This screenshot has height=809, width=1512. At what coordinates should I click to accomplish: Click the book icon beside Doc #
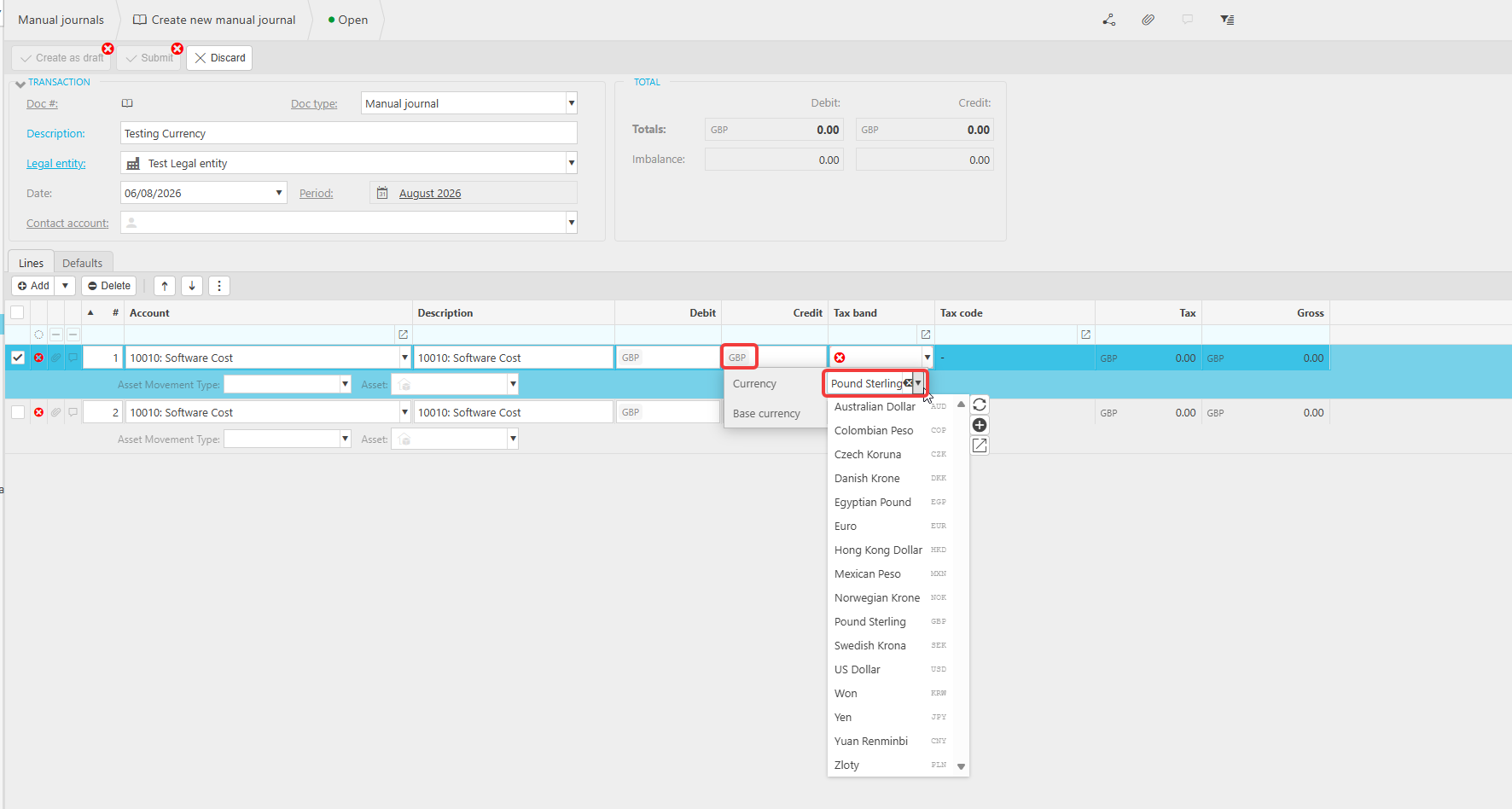127,103
